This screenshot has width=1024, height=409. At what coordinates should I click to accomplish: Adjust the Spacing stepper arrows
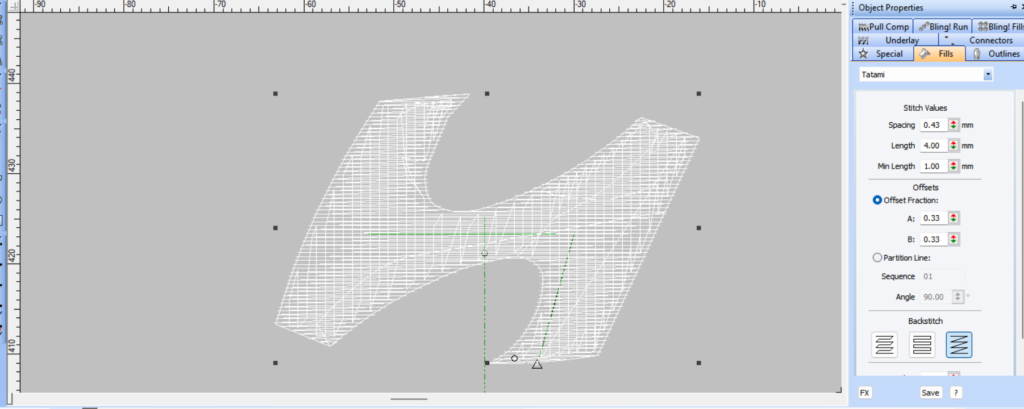pos(953,125)
